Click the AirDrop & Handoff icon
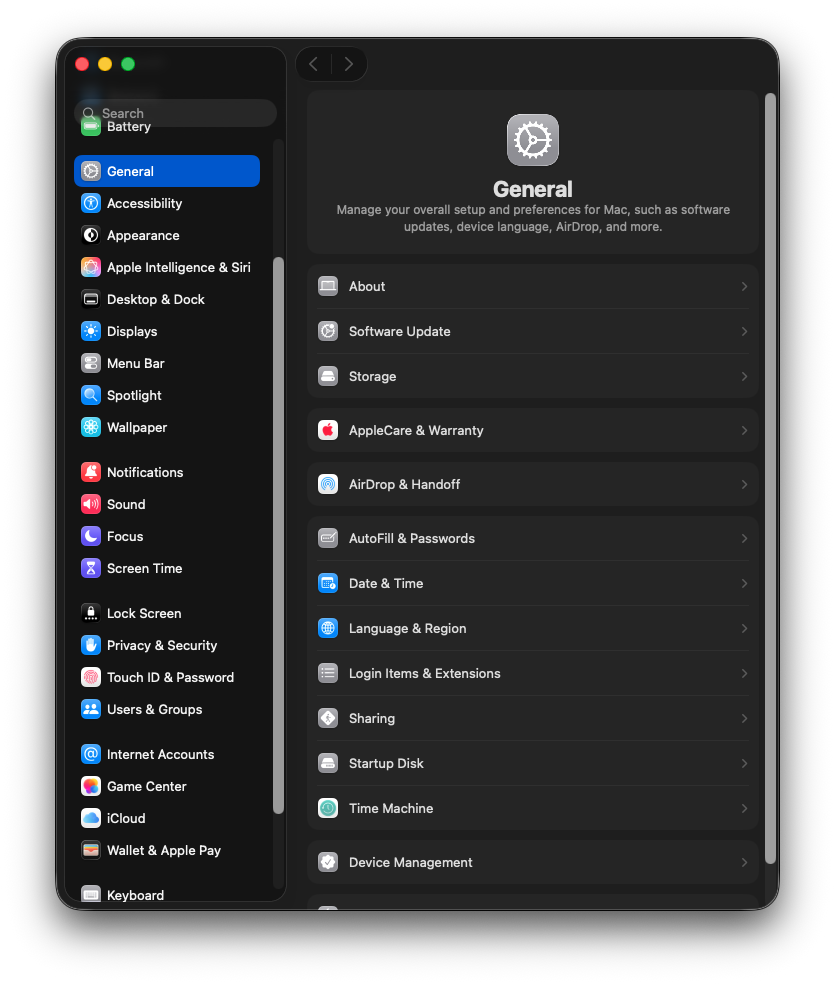 pos(328,484)
